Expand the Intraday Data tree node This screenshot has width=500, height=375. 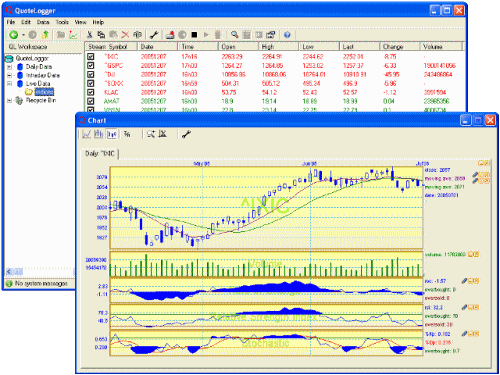pos(10,75)
